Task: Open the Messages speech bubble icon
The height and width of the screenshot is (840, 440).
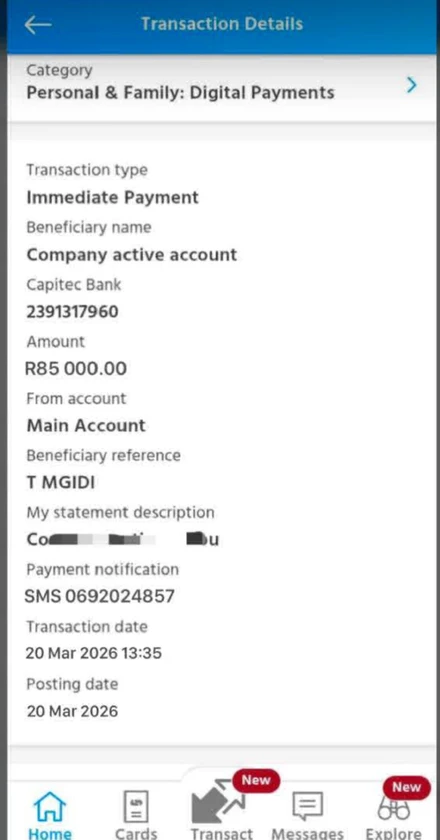Action: [x=307, y=807]
